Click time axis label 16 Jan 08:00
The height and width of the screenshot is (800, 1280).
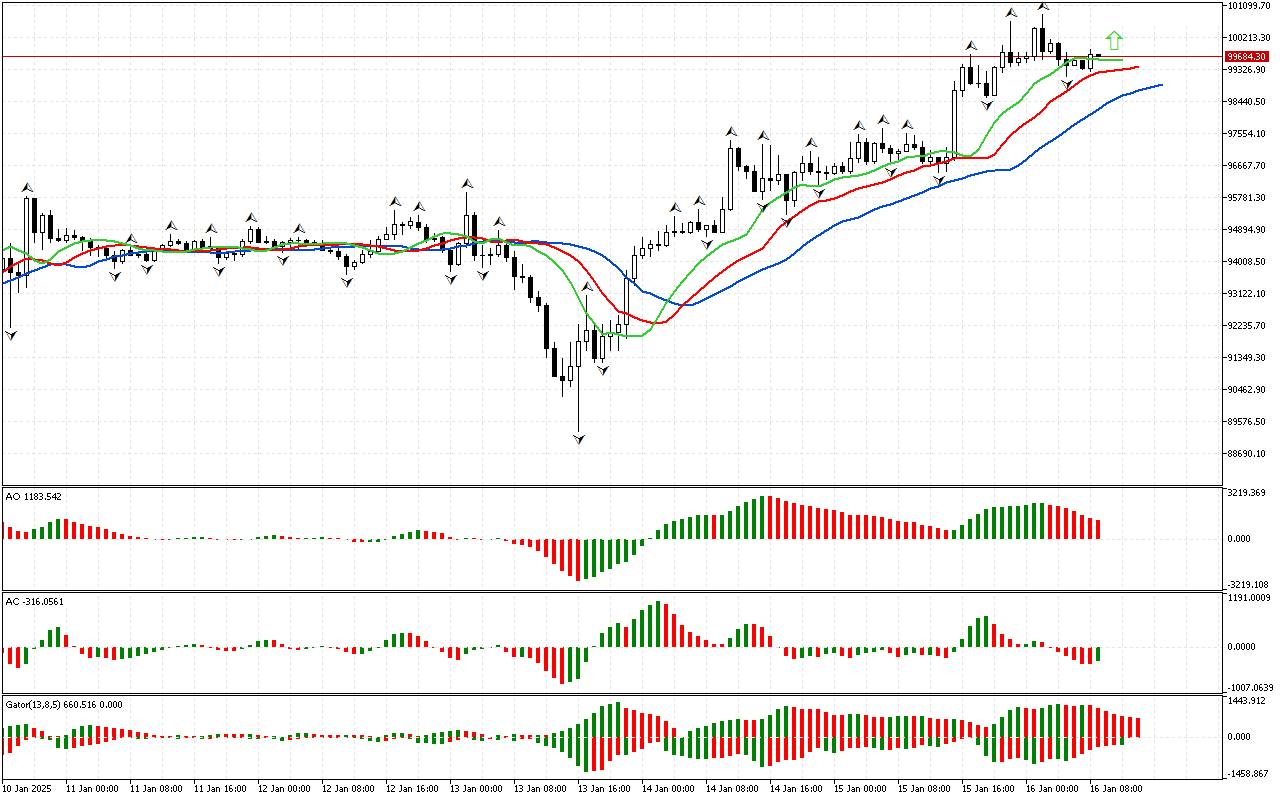tap(1116, 789)
